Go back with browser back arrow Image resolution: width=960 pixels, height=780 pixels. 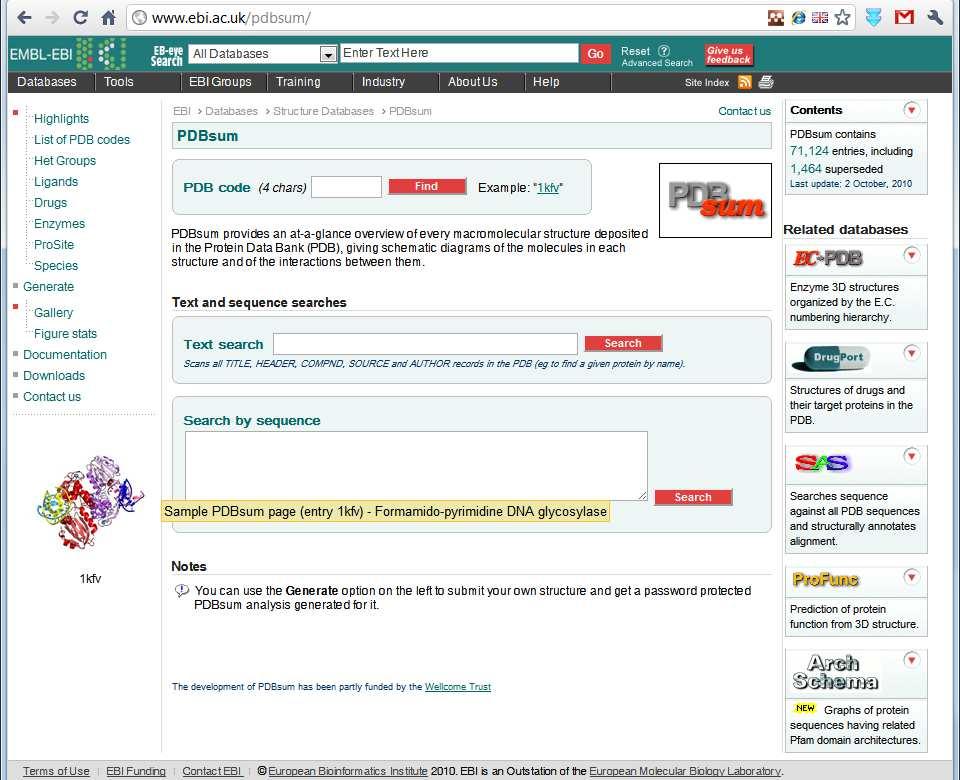(24, 18)
